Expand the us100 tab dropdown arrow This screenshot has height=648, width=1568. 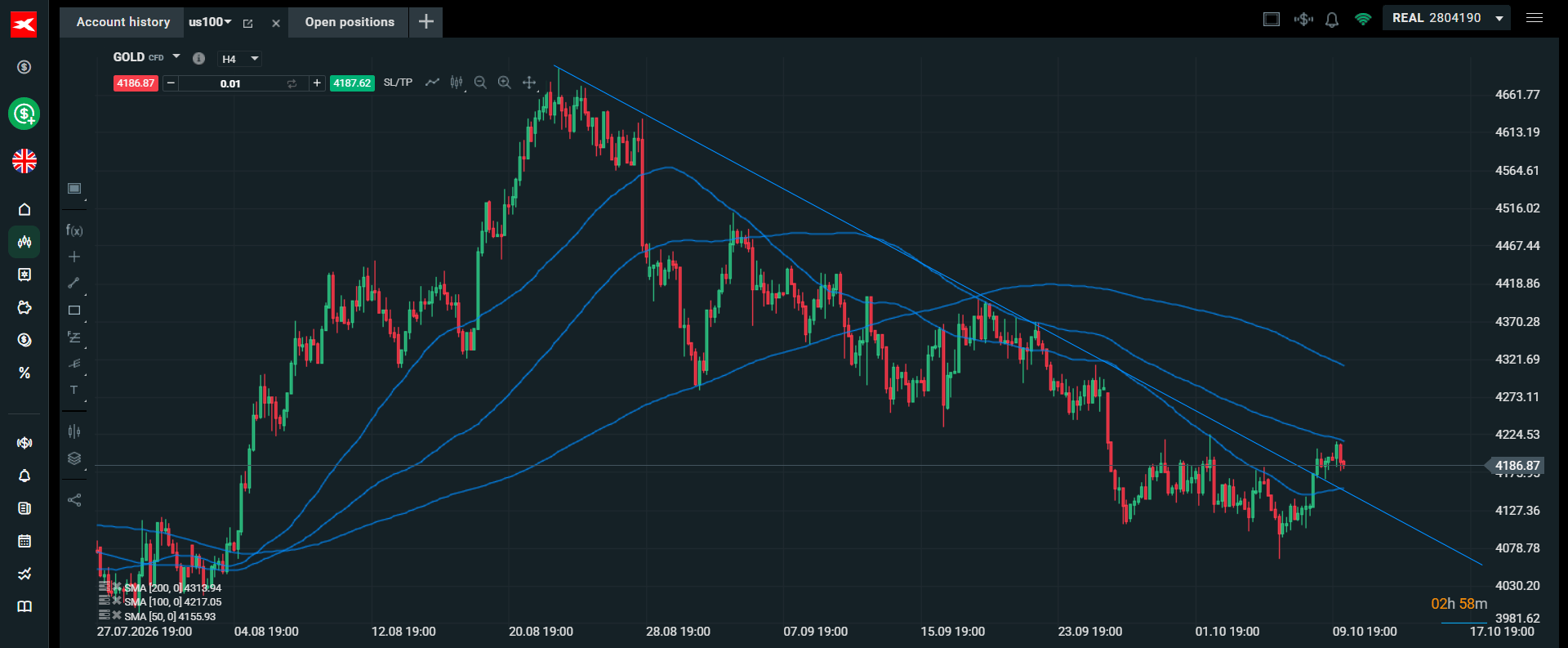(x=228, y=22)
